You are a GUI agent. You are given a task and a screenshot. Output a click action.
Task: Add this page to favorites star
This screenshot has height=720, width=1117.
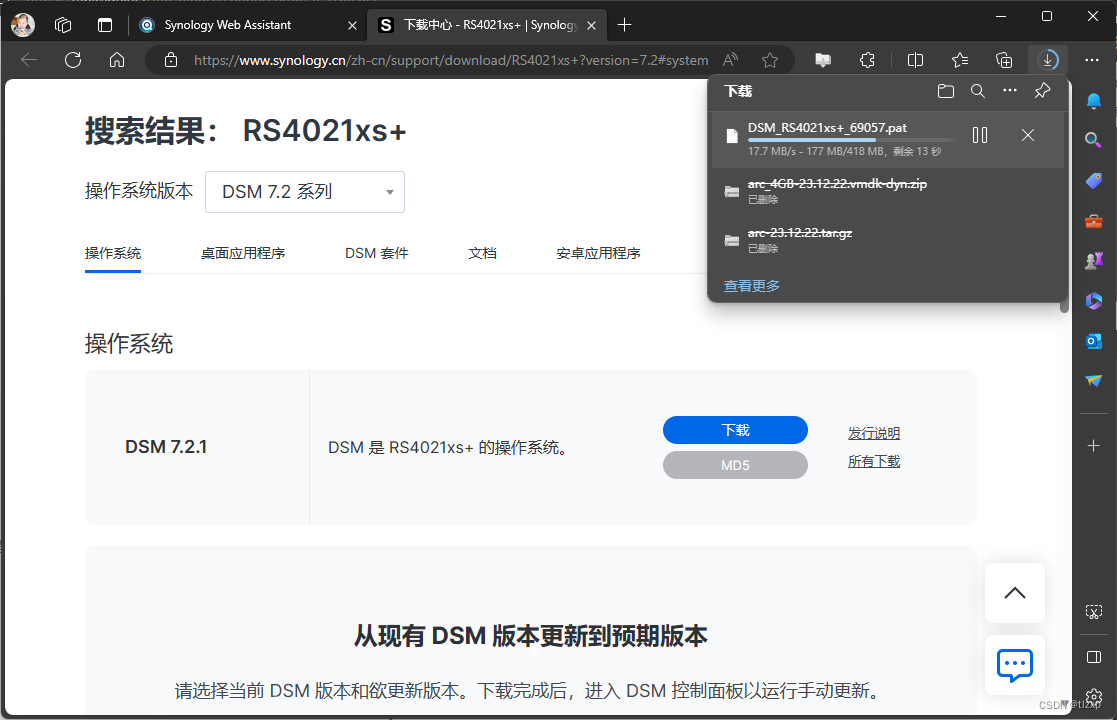(770, 60)
